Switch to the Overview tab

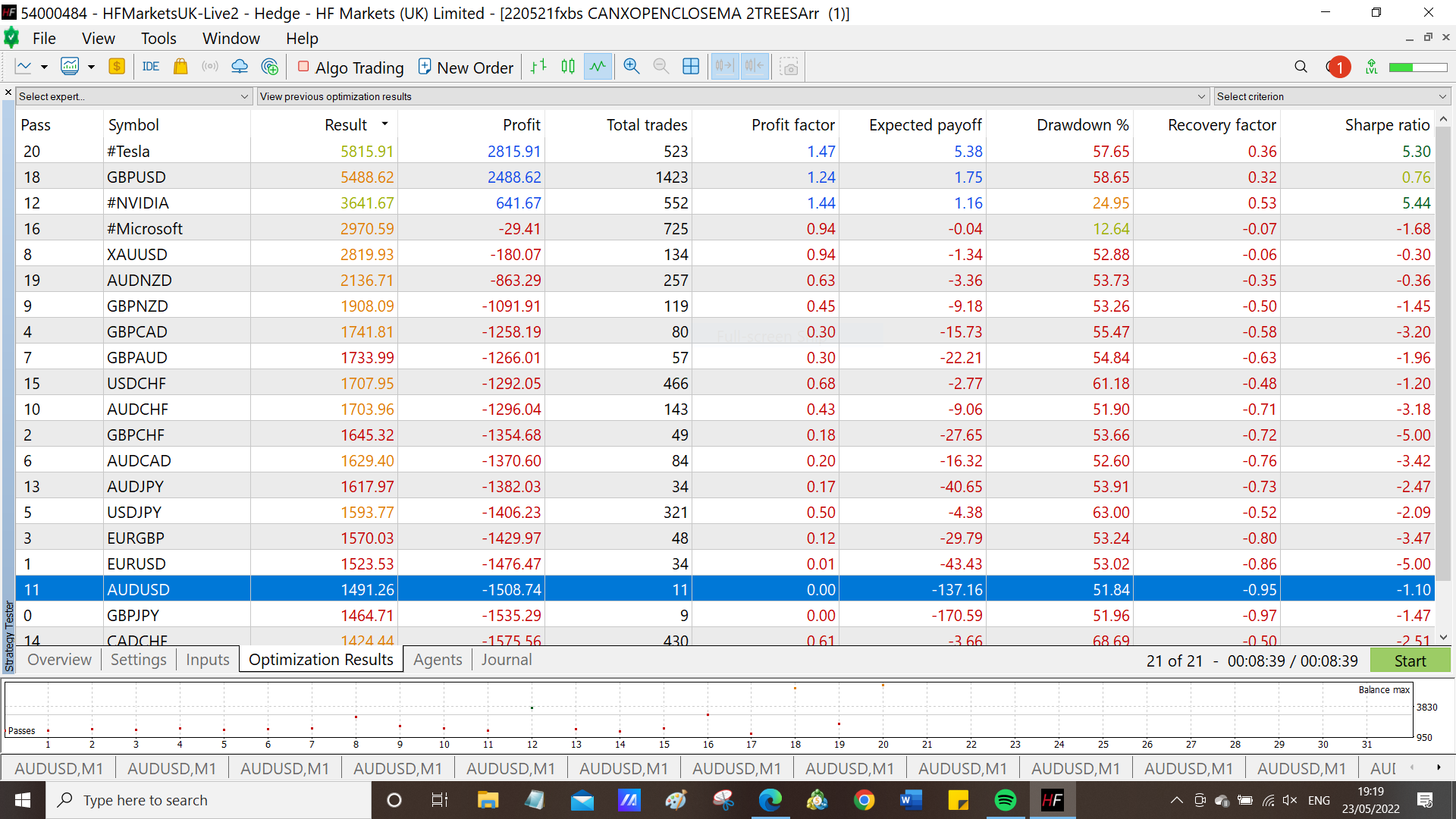[59, 660]
